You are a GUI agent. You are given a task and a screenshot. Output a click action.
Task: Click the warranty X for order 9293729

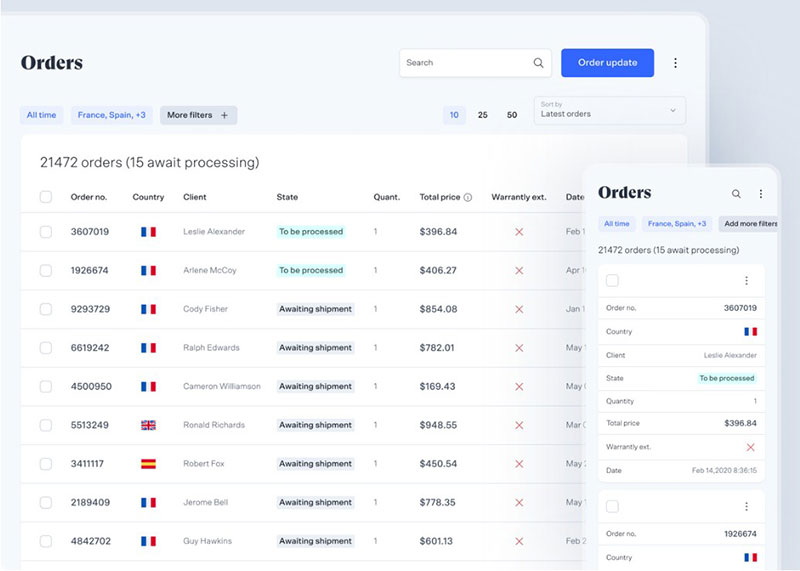click(519, 309)
